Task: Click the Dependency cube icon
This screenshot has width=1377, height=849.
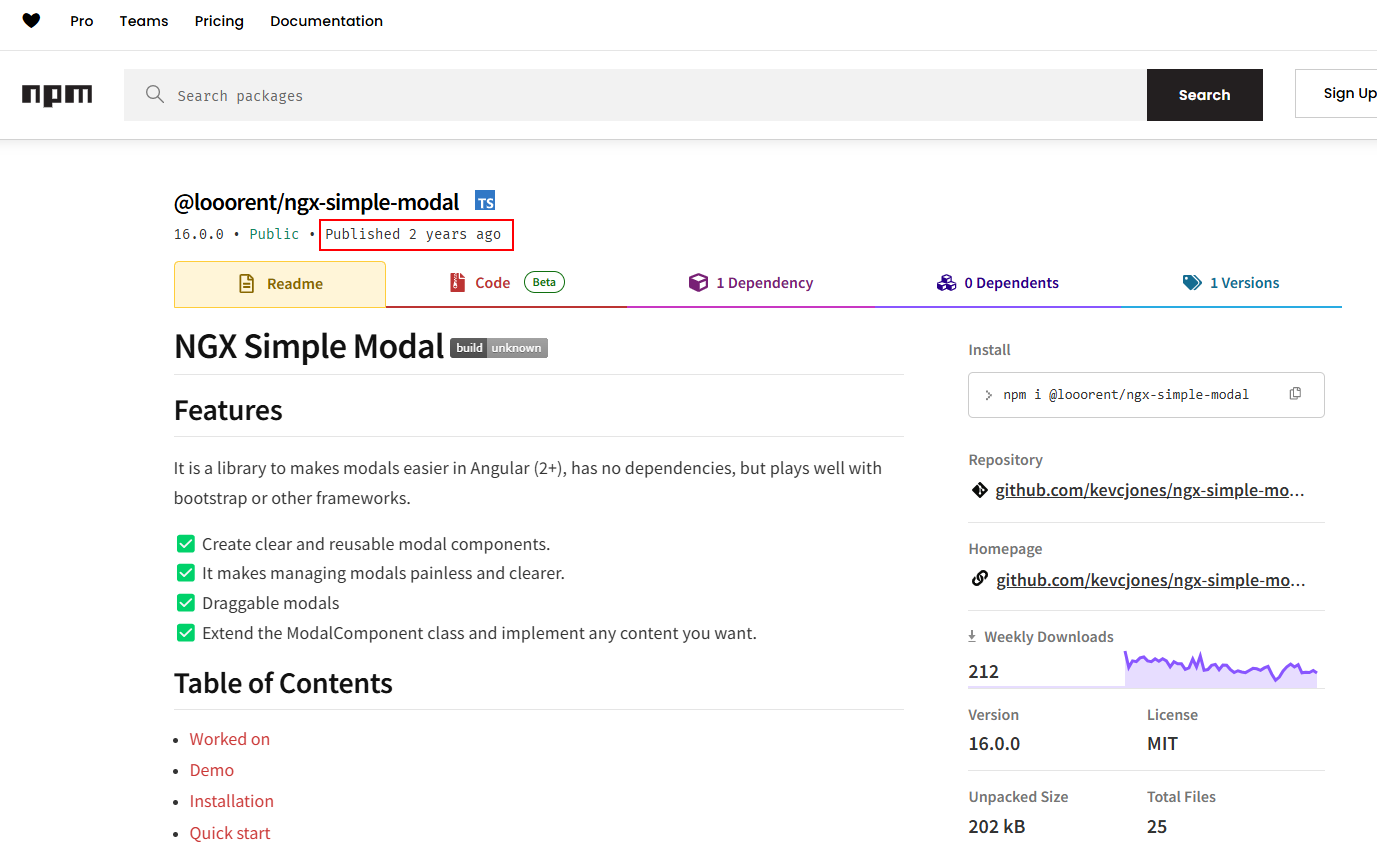Action: [x=698, y=283]
